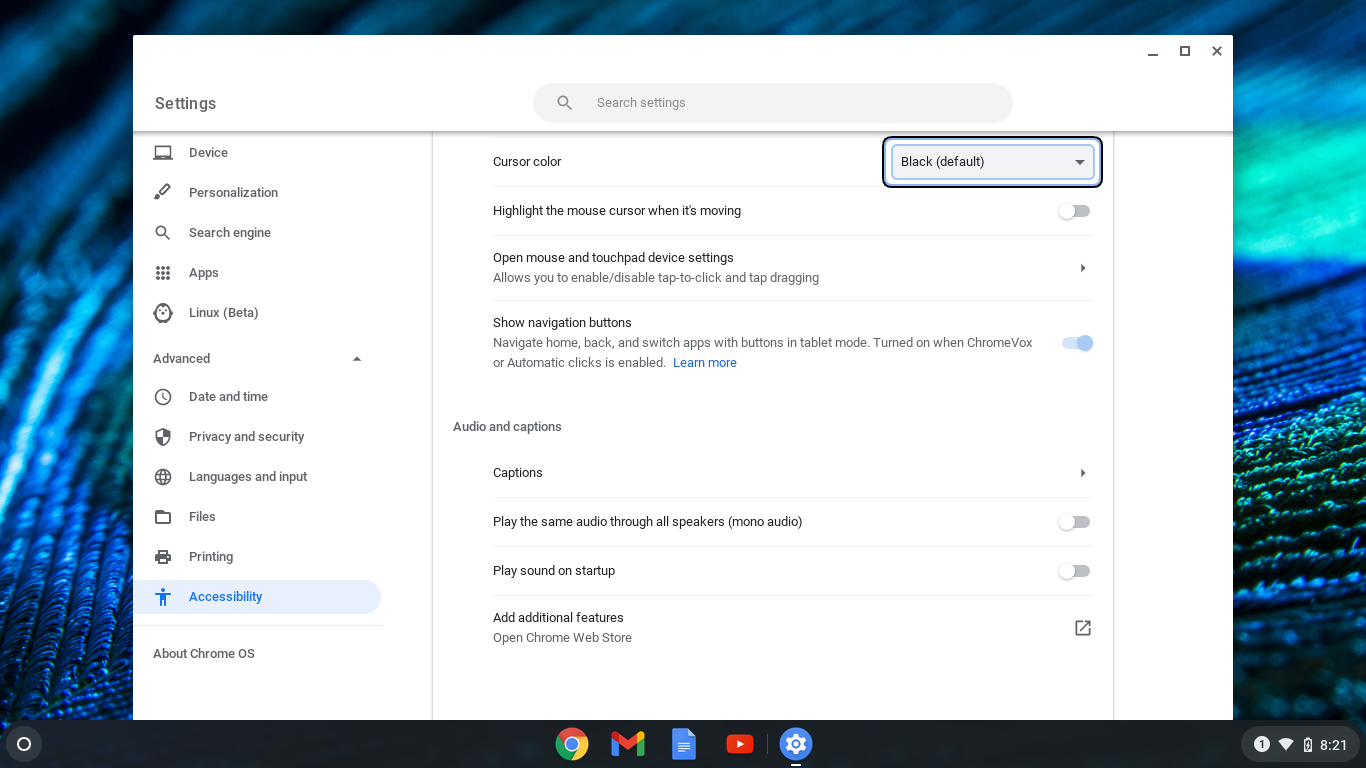Image resolution: width=1366 pixels, height=768 pixels.
Task: Click the Accessibility person icon
Action: coord(163,596)
